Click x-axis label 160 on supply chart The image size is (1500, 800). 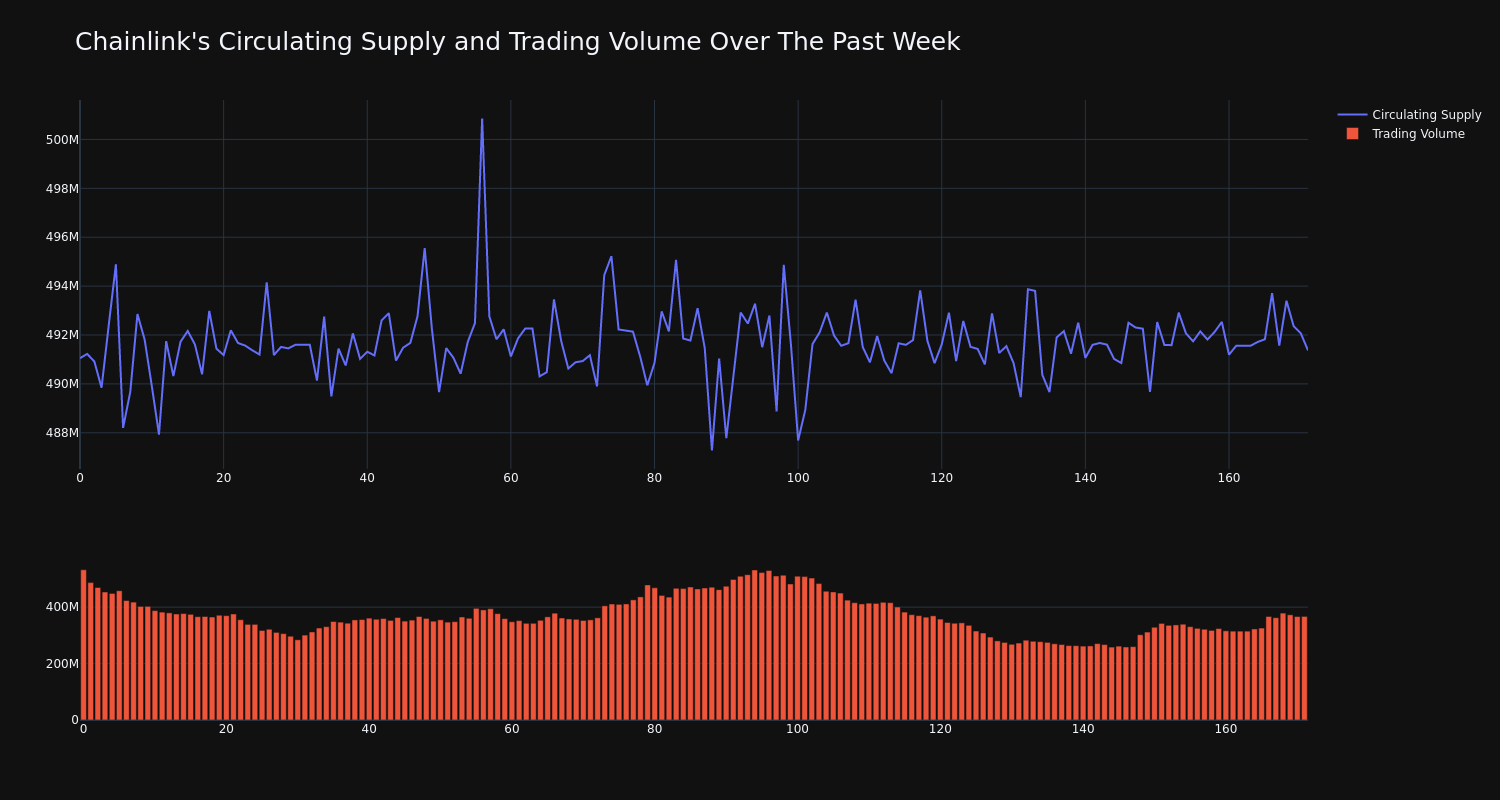(1229, 478)
